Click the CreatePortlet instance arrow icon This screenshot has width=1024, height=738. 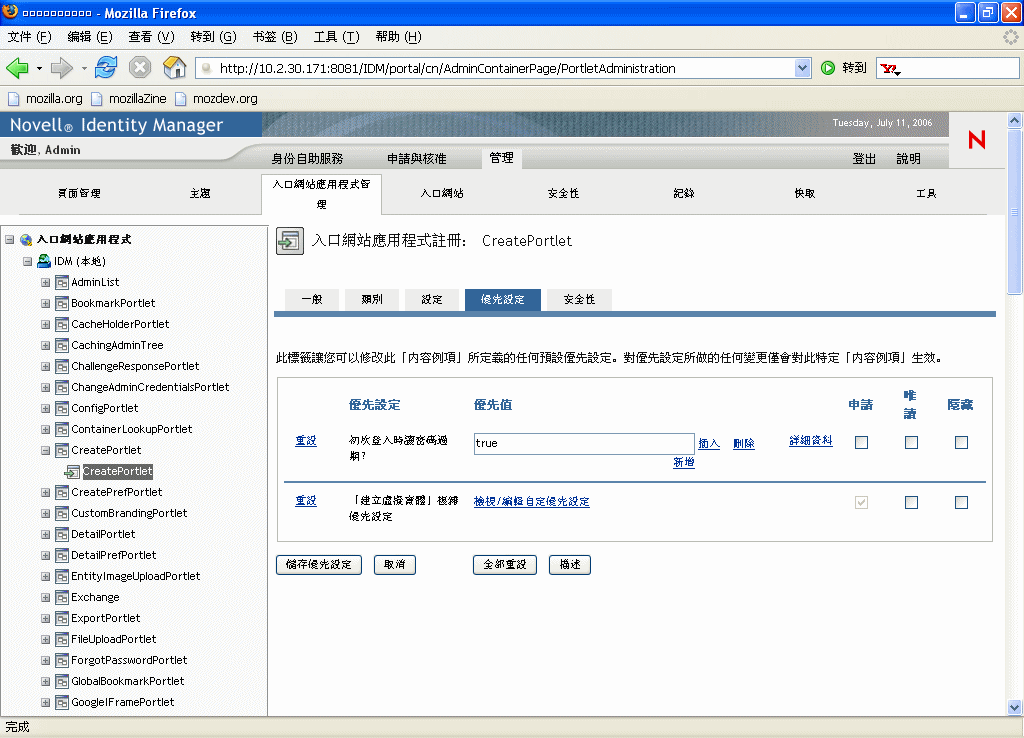click(x=72, y=472)
